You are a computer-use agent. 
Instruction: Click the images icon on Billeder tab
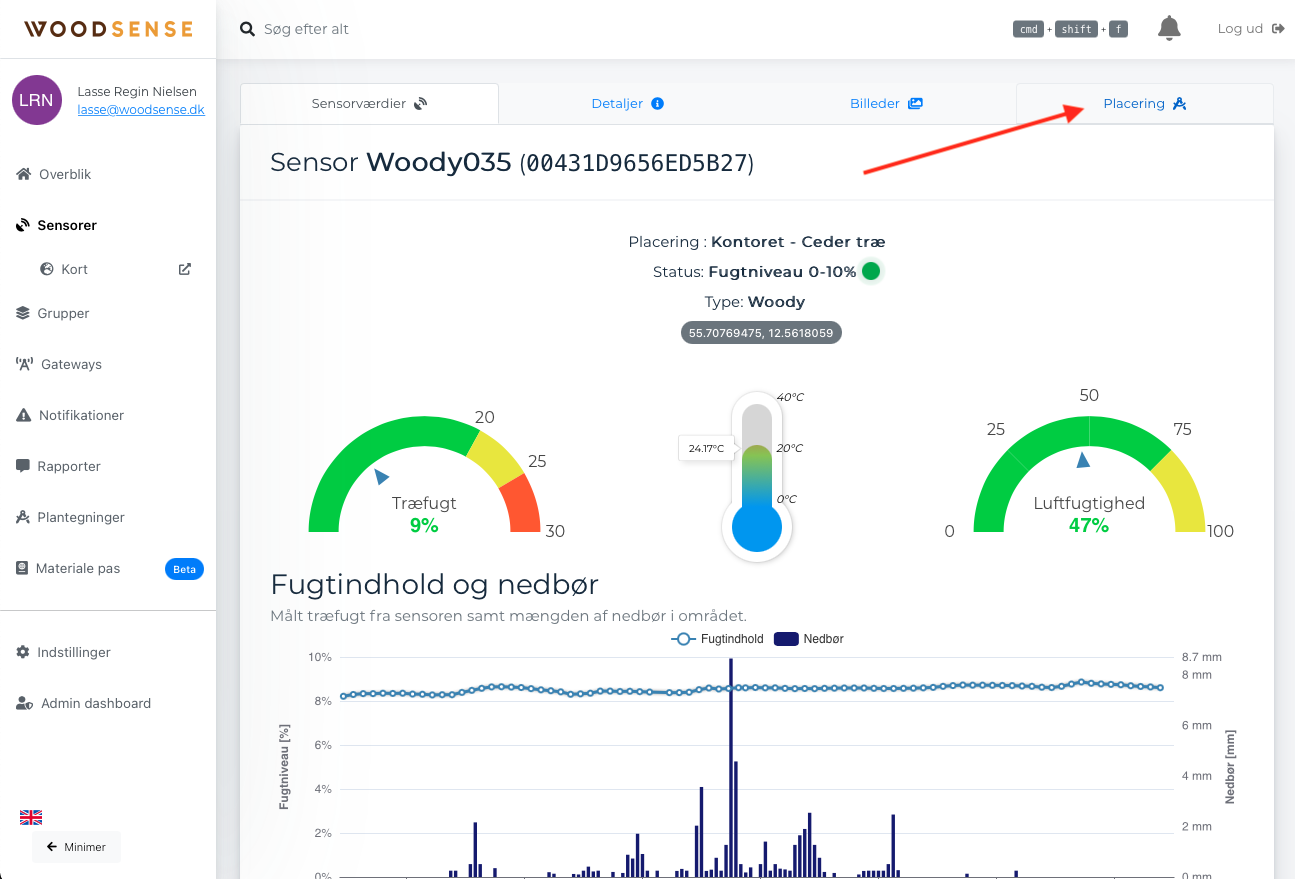[x=915, y=103]
